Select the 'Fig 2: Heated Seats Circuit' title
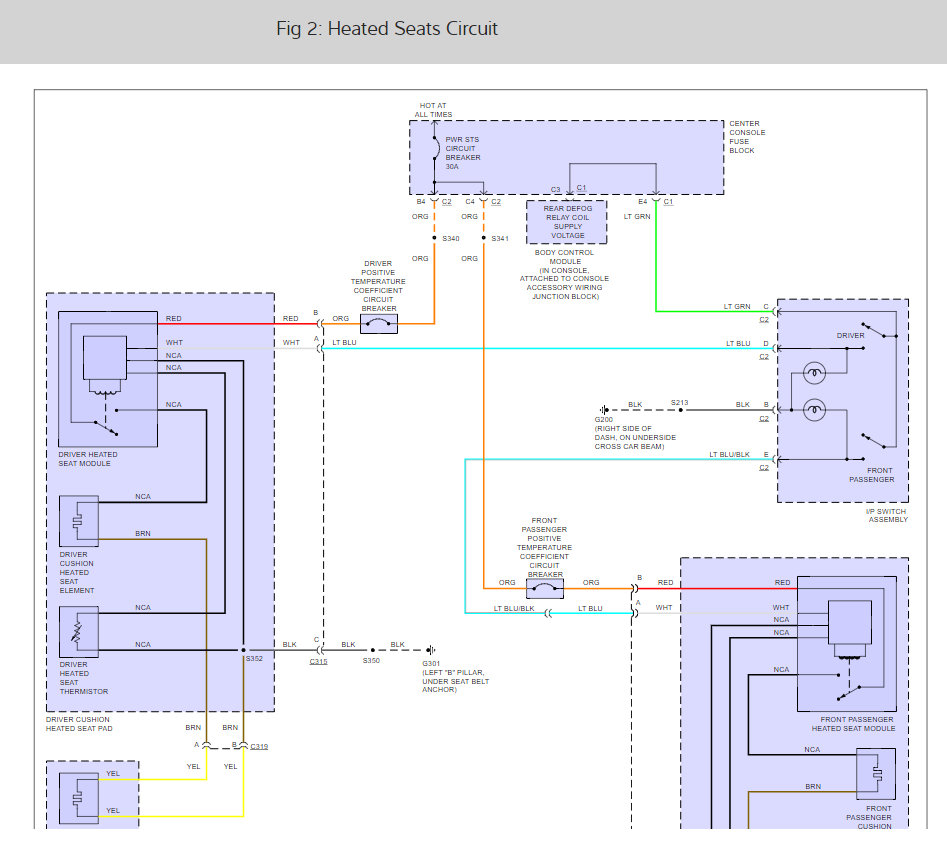 387,28
